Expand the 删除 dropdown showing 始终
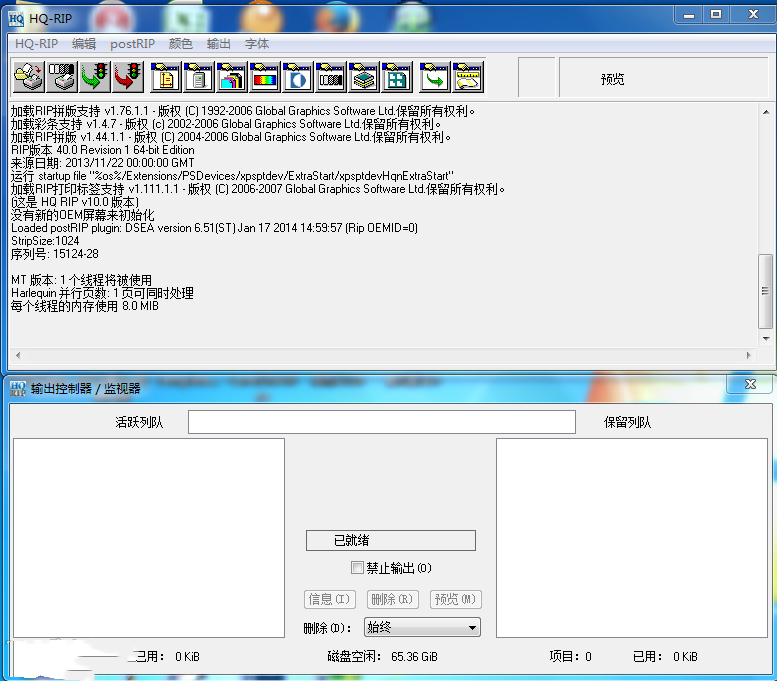 422,627
